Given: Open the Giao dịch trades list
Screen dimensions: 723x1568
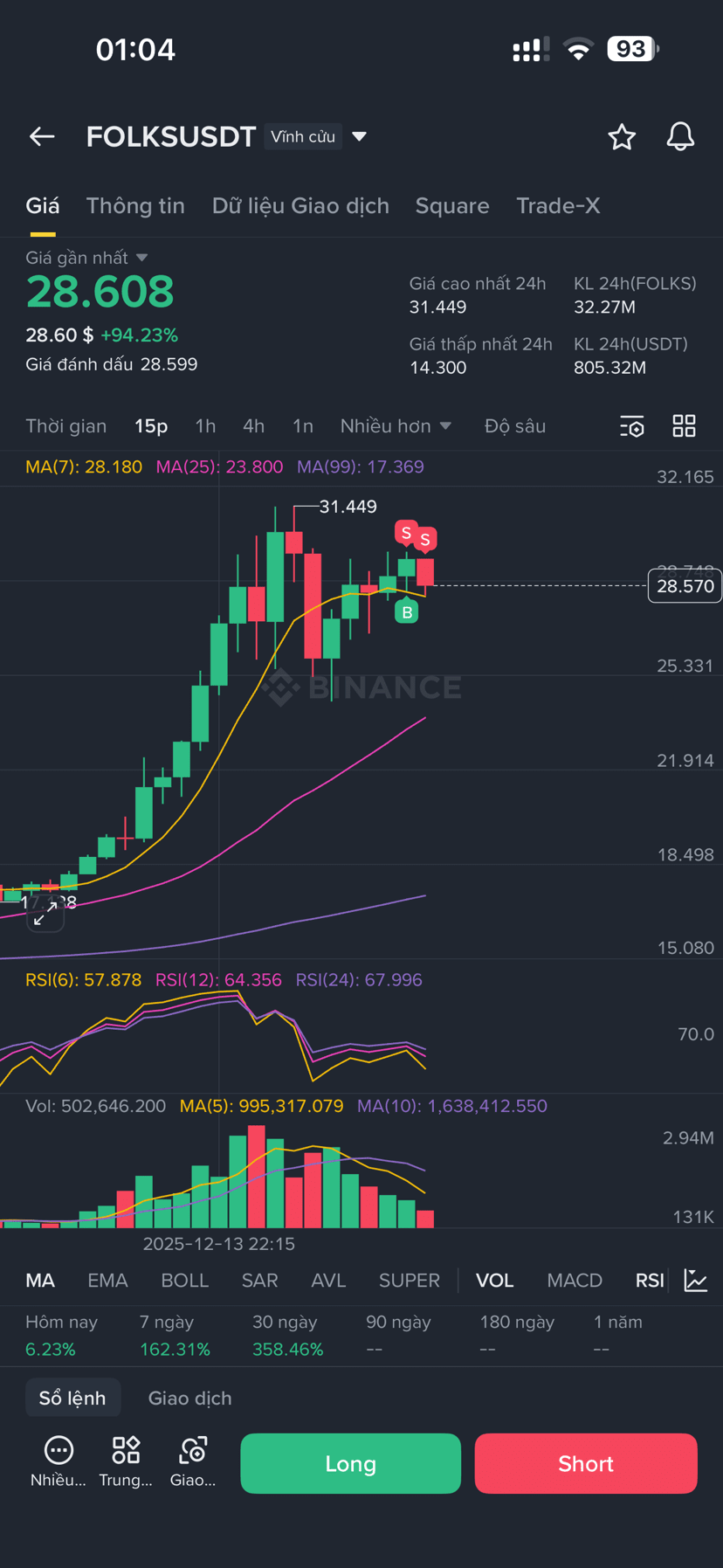Looking at the screenshot, I should point(189,1398).
